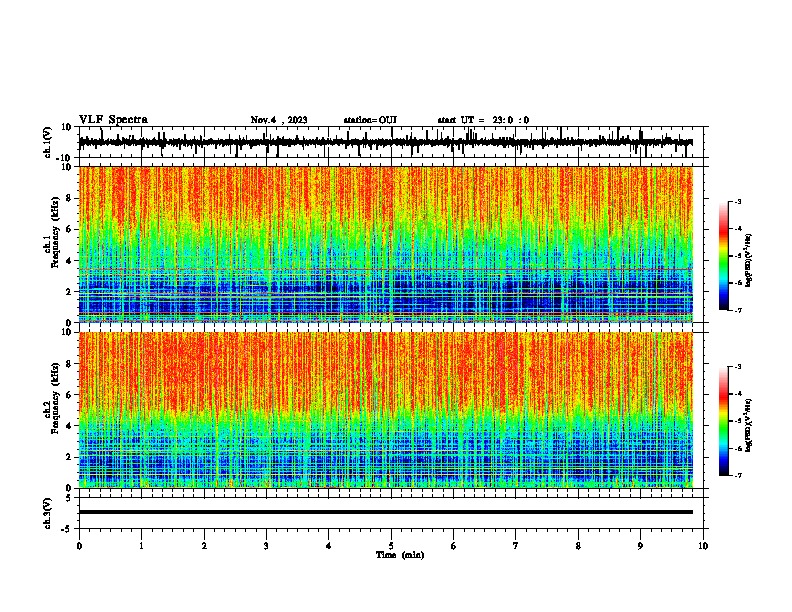Click the "6" kHz tick on ch.2 frequency axis
This screenshot has width=792, height=612.
pyautogui.click(x=70, y=395)
